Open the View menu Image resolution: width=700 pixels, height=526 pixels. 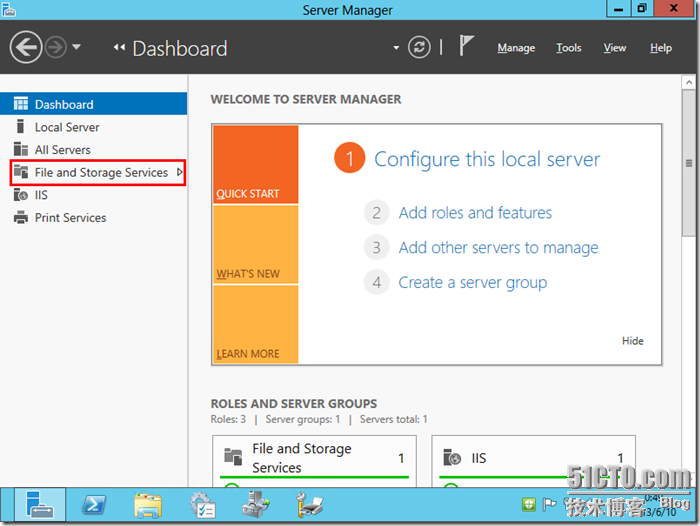click(x=615, y=48)
